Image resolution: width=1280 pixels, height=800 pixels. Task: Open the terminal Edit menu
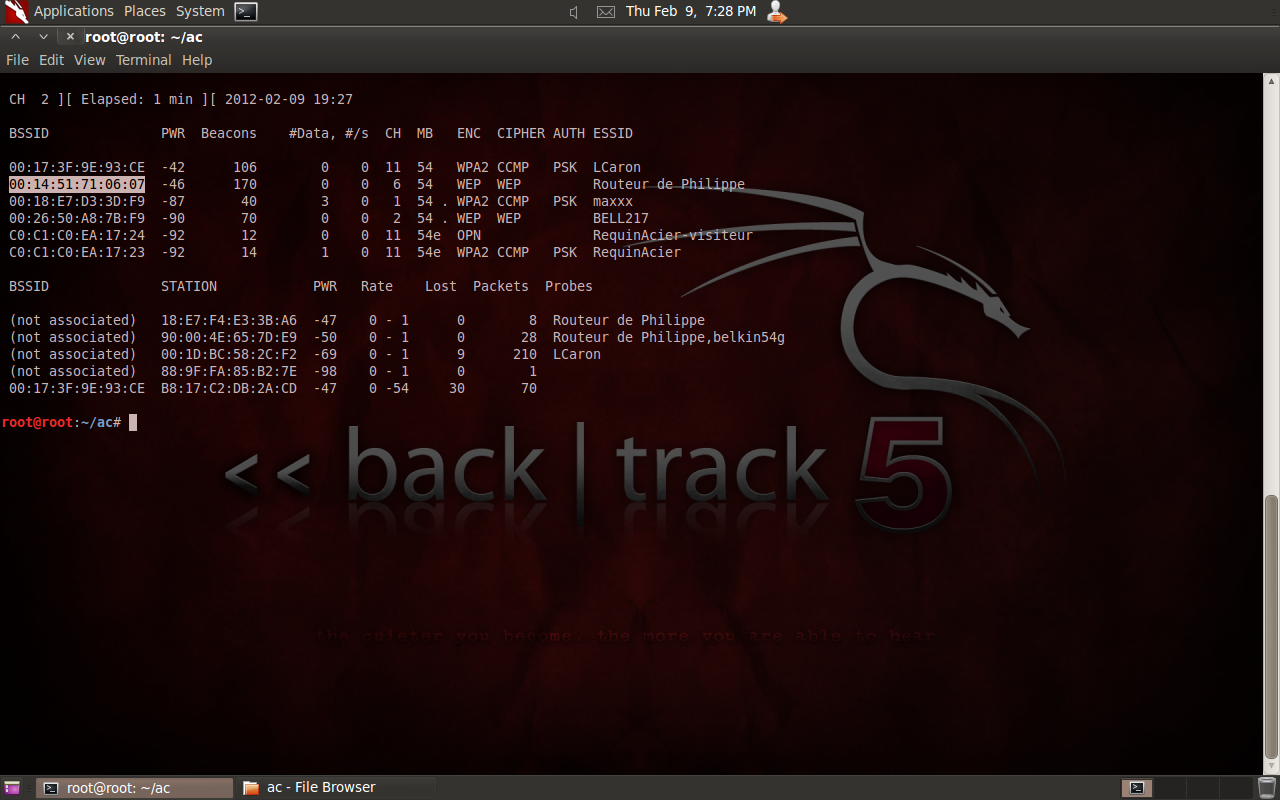click(51, 60)
